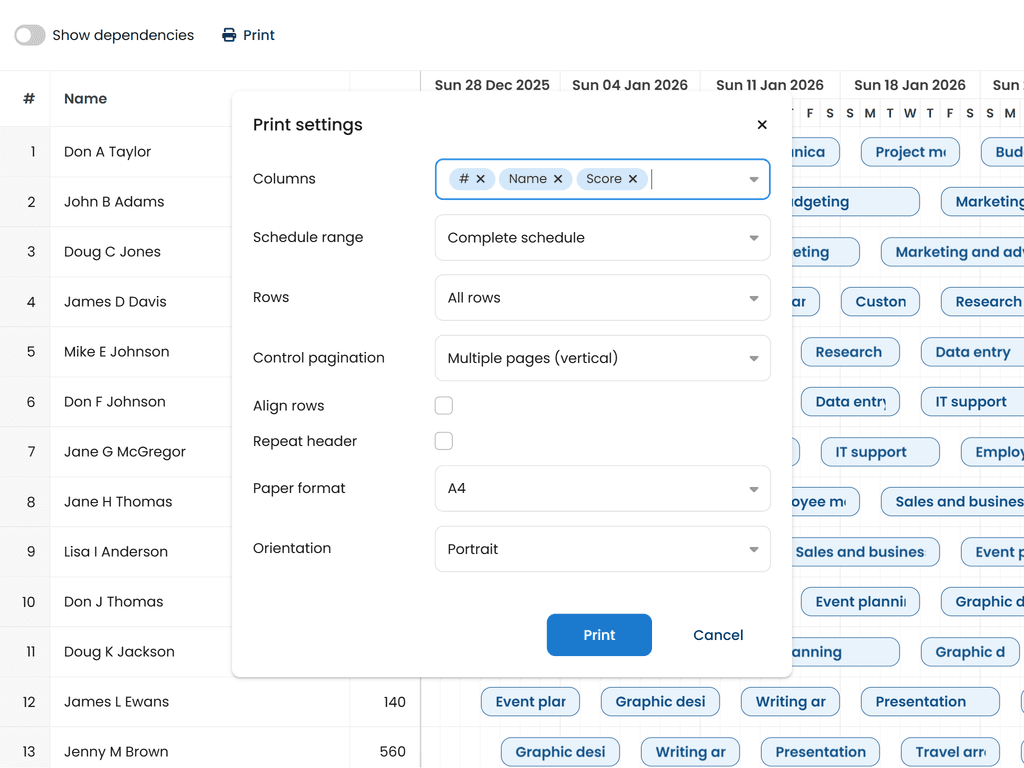Click the printer icon in toolbar

click(230, 35)
